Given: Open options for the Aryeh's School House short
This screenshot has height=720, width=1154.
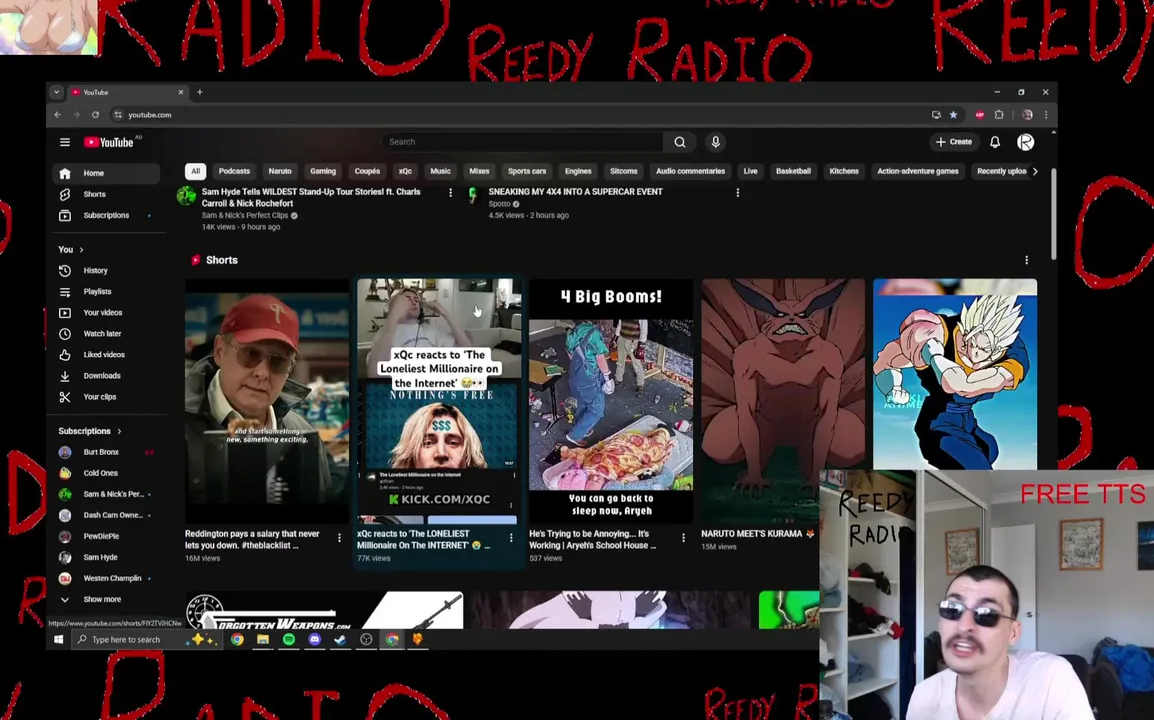Looking at the screenshot, I should pyautogui.click(x=684, y=538).
